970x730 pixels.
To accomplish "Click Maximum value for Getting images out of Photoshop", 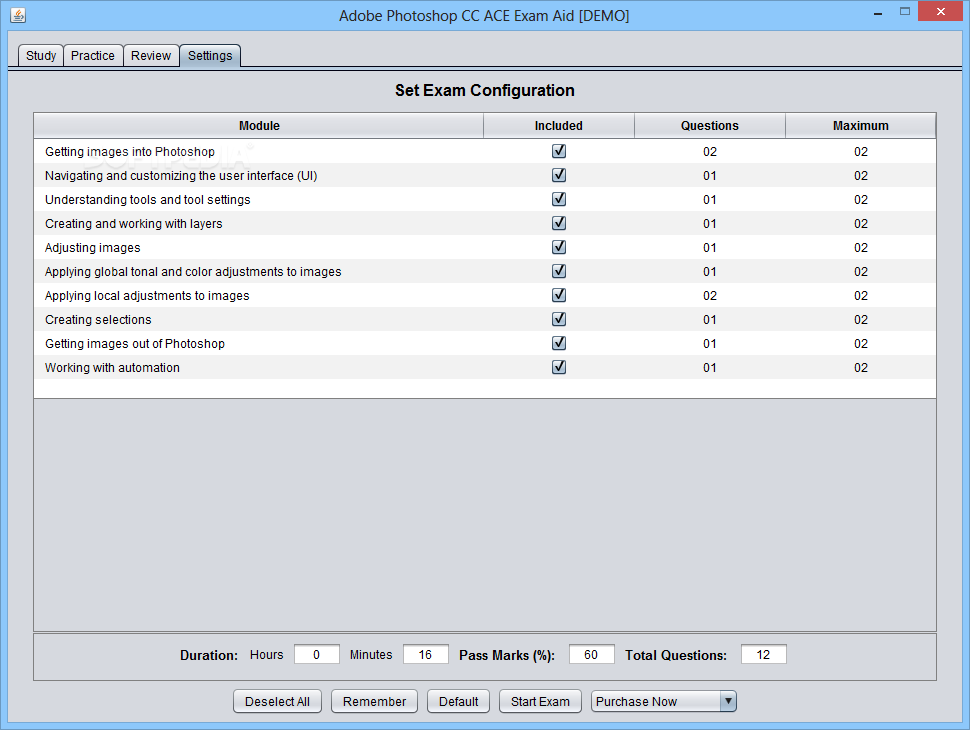I will (861, 343).
